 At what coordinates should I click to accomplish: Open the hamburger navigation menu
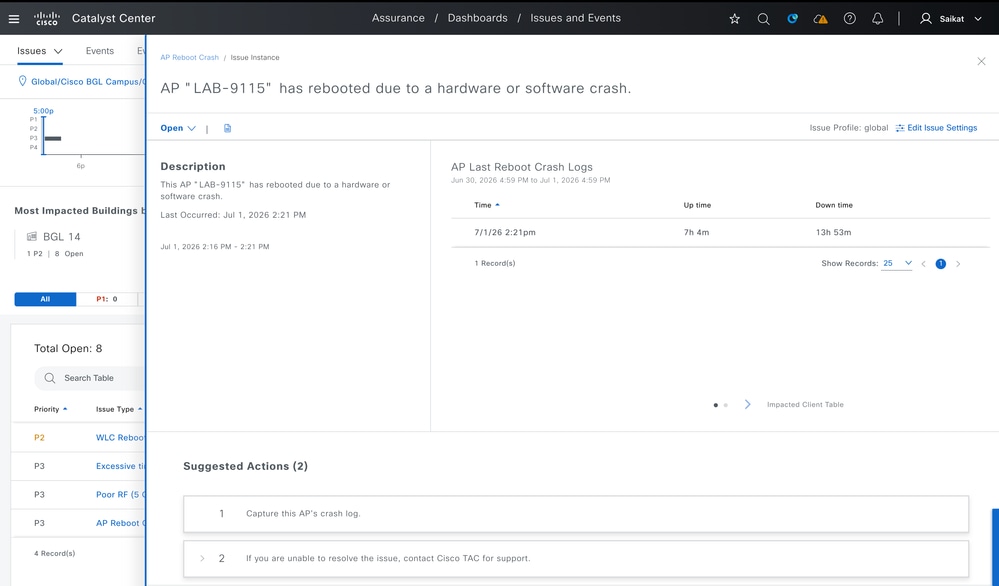tap(13, 18)
